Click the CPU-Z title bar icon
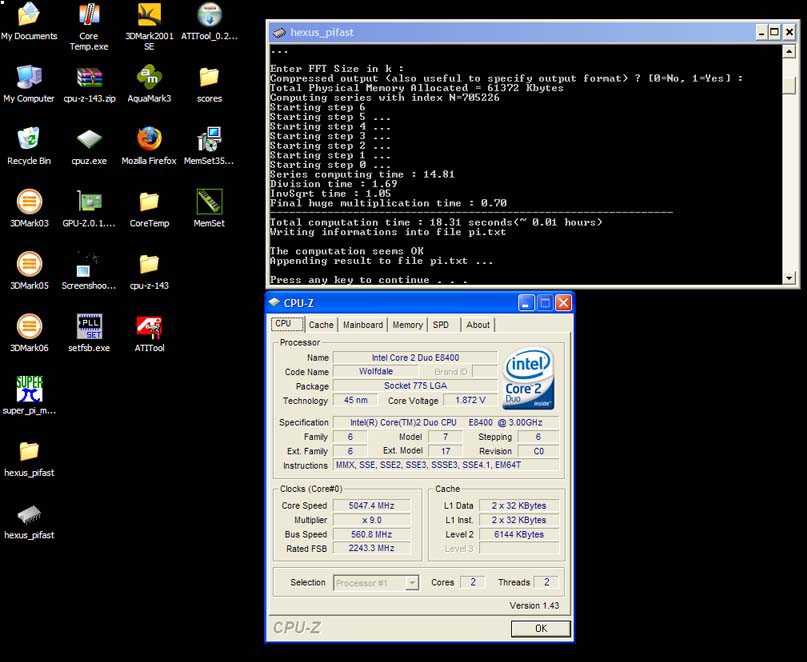The image size is (807, 662). pyautogui.click(x=274, y=303)
